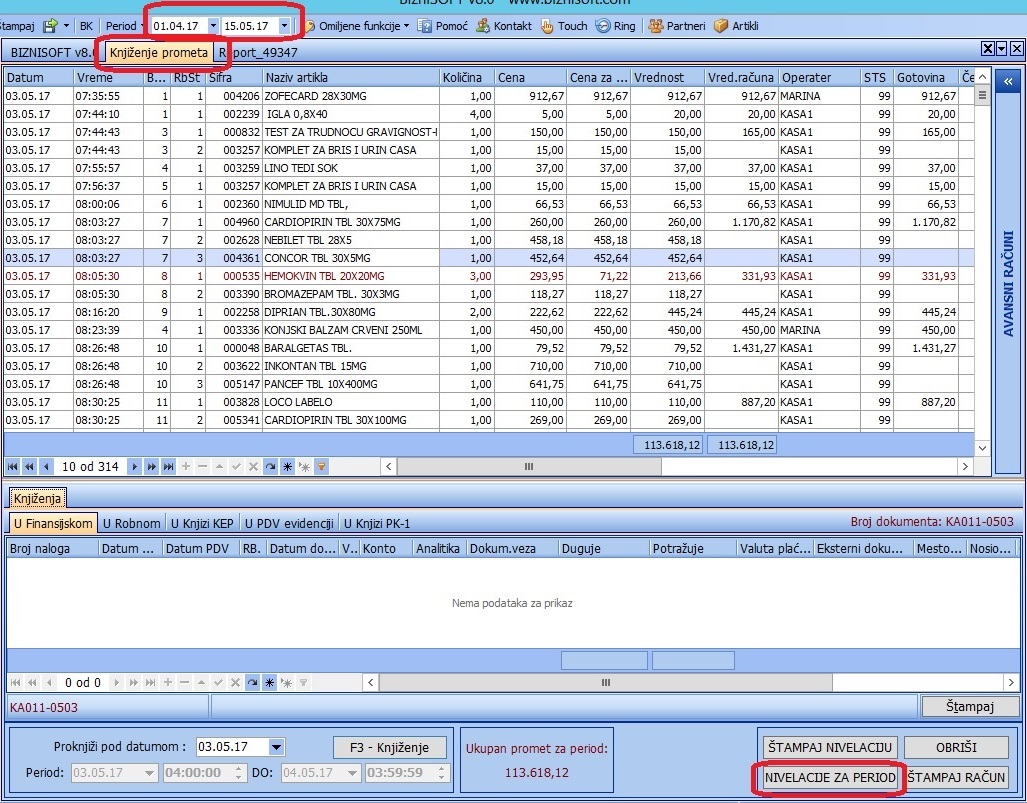The width and height of the screenshot is (1027, 803).
Task: Click the Štampaj button
Action: 969,707
